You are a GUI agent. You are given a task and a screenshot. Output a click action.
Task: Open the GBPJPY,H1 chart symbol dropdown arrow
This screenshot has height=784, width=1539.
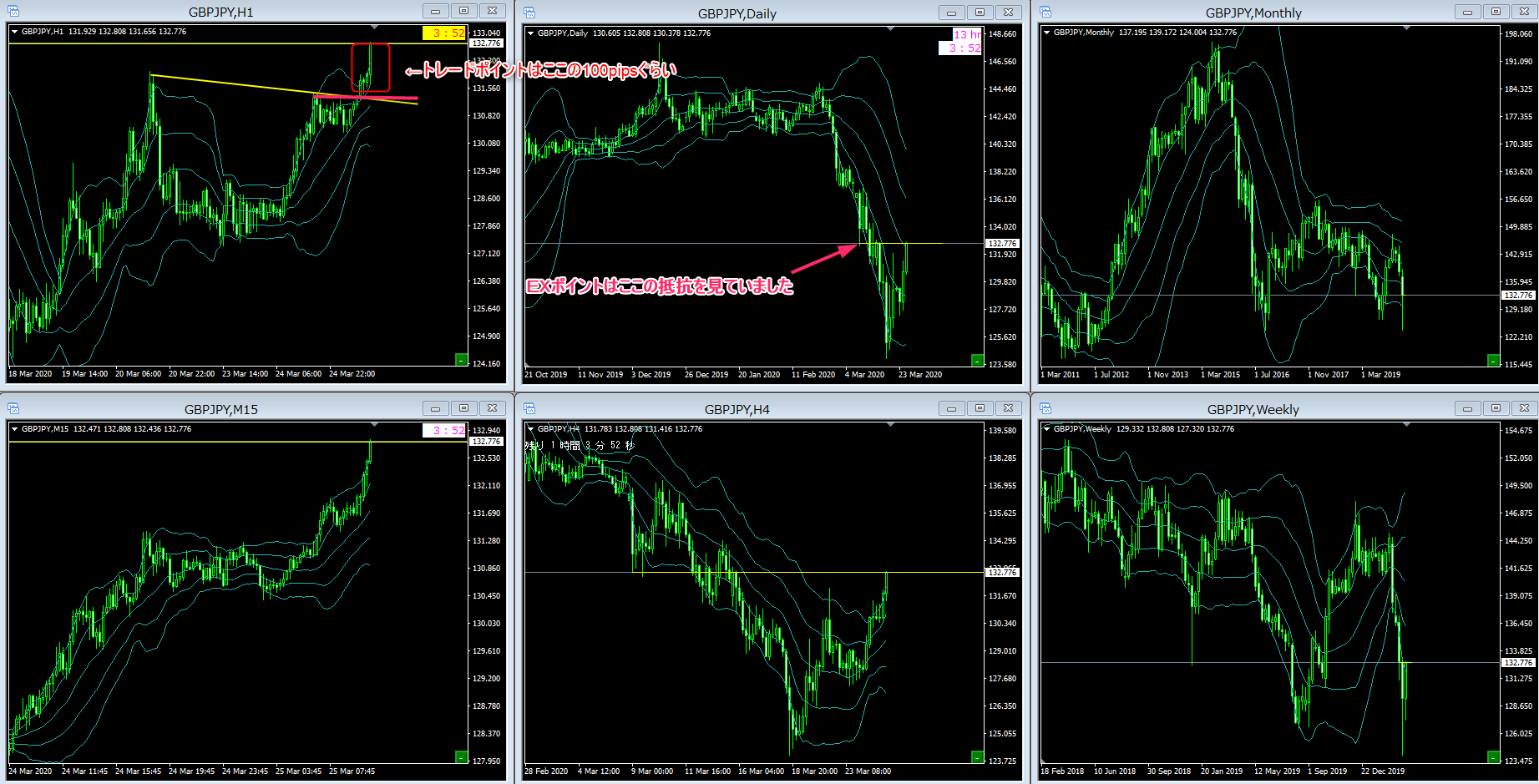tap(15, 32)
